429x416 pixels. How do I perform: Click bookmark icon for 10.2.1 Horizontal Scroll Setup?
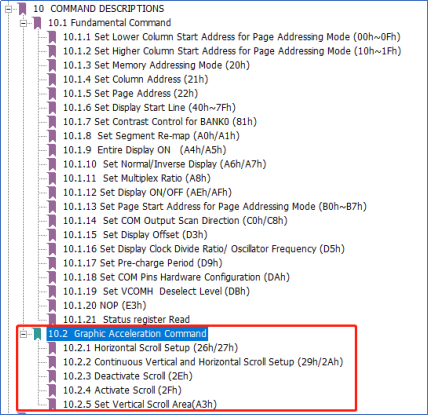(52, 348)
